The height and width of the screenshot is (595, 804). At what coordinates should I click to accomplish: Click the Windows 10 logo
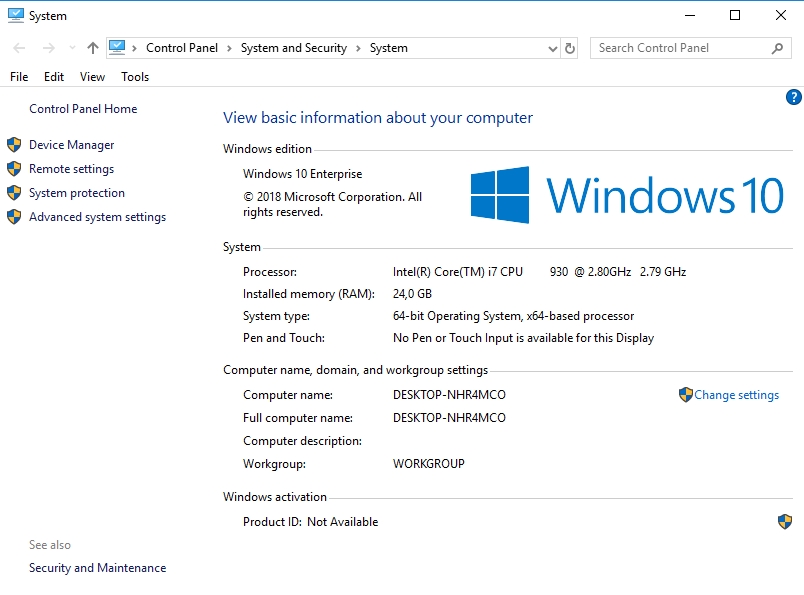pos(627,195)
